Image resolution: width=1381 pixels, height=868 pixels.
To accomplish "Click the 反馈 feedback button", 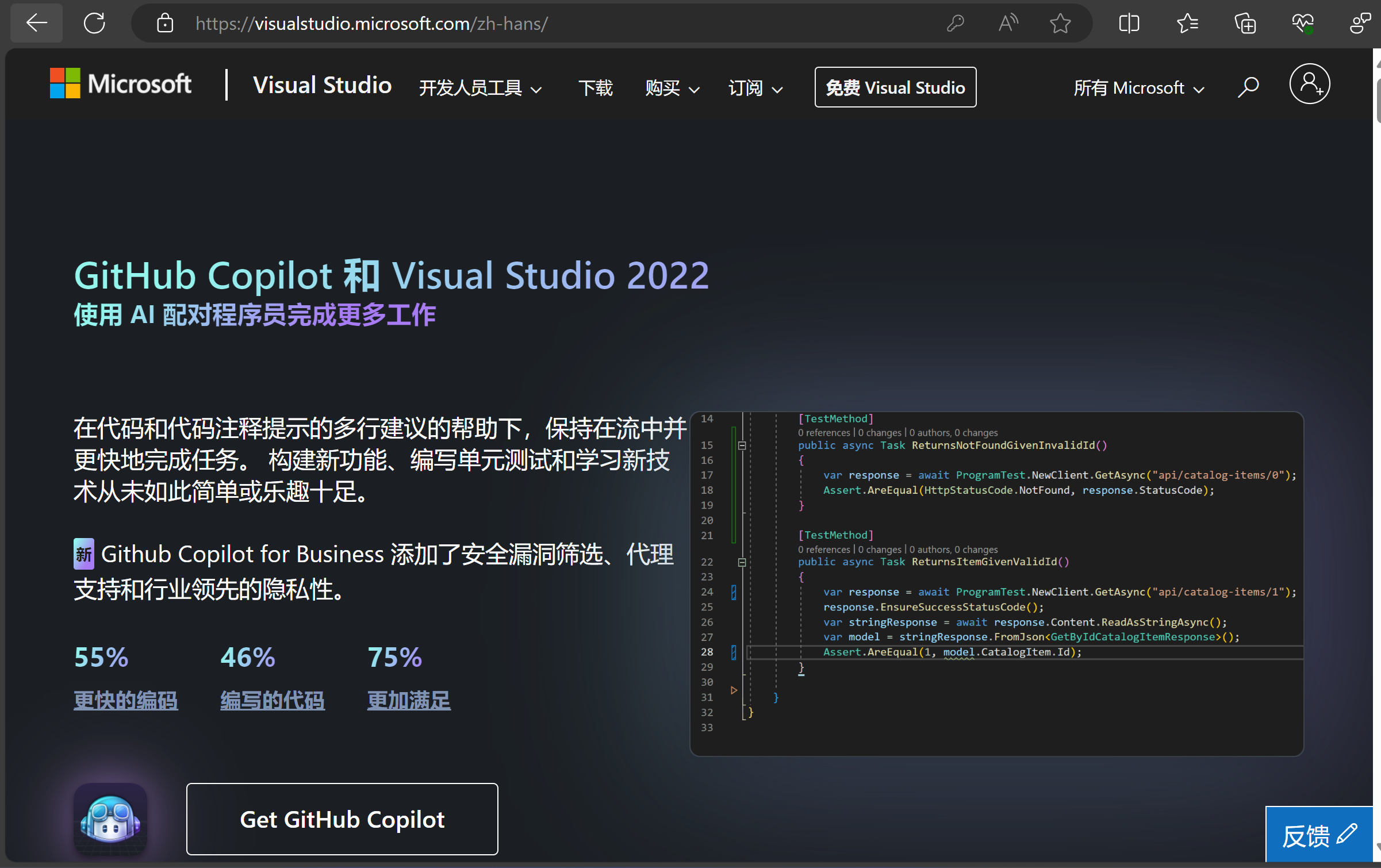I will (x=1319, y=835).
